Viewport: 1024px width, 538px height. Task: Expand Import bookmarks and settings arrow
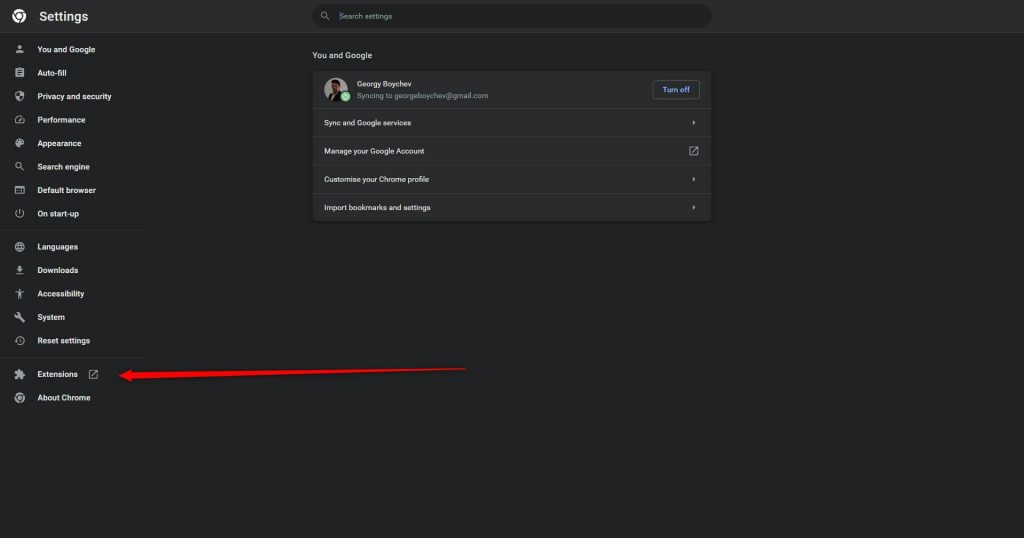[694, 208]
